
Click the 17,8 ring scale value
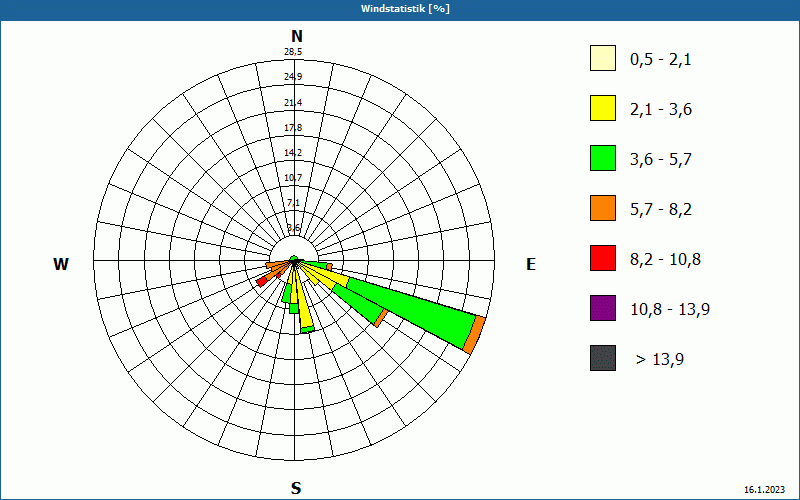point(293,128)
